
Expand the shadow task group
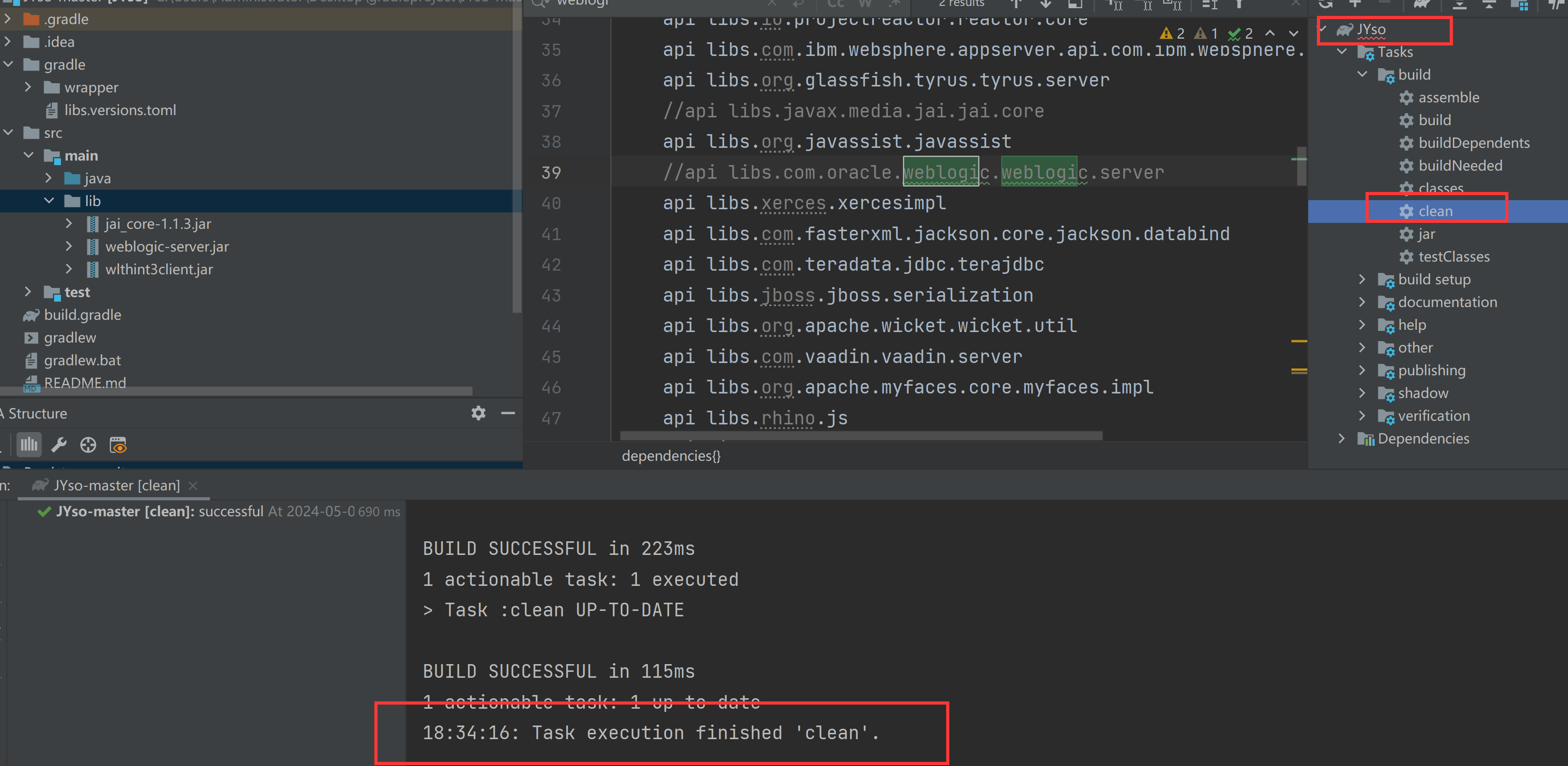pos(1362,393)
